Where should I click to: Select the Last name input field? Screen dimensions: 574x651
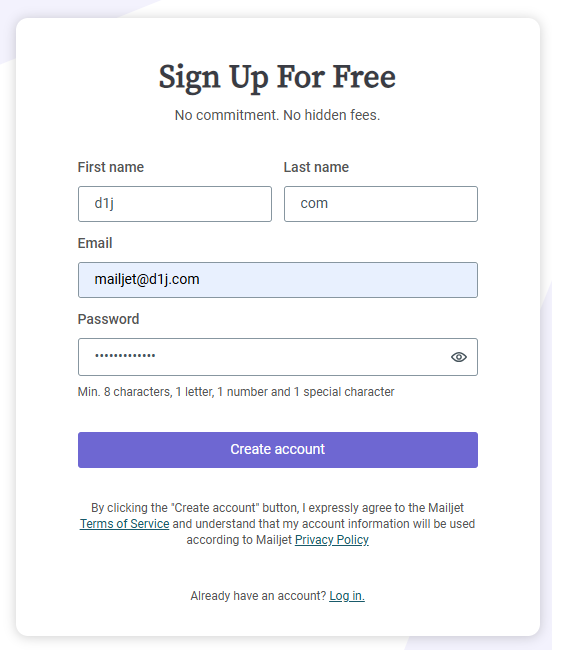(x=381, y=204)
